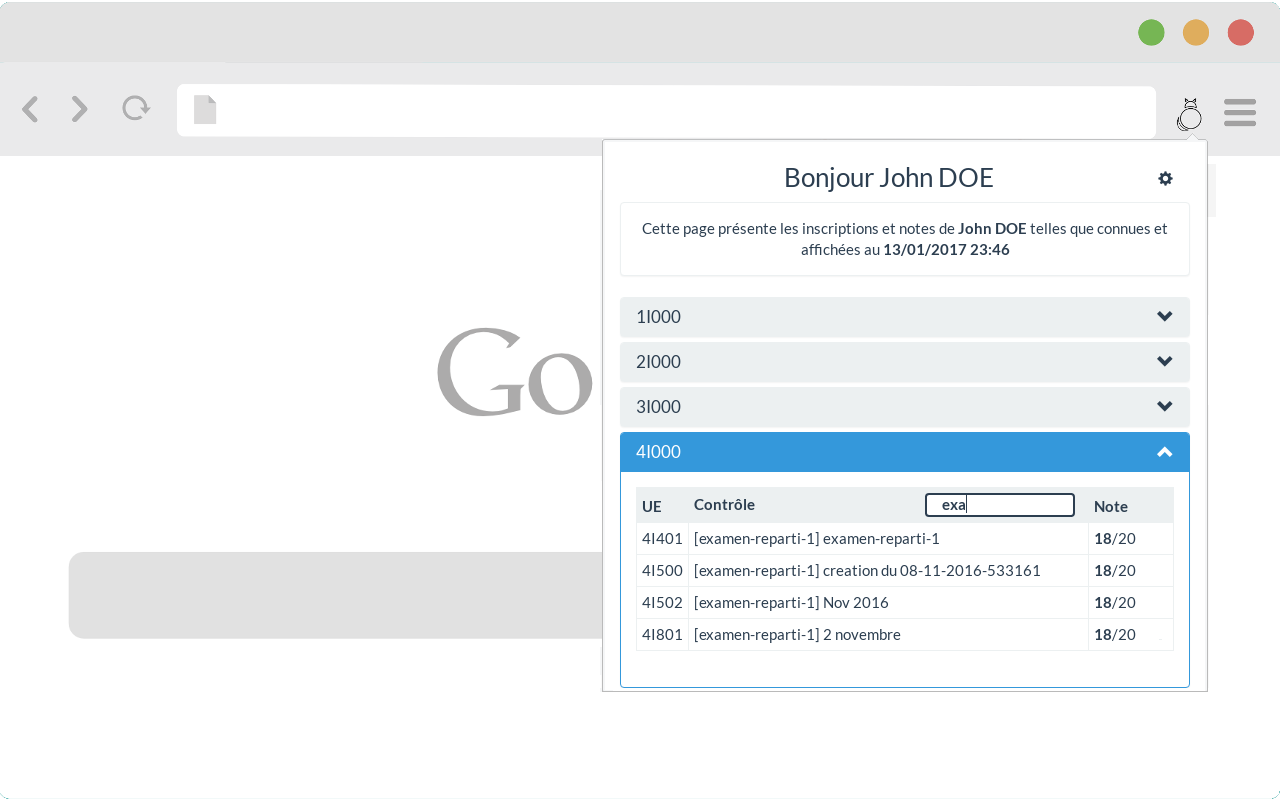This screenshot has height=800, width=1280.
Task: Open the settings gear in popup
Action: (x=1165, y=178)
